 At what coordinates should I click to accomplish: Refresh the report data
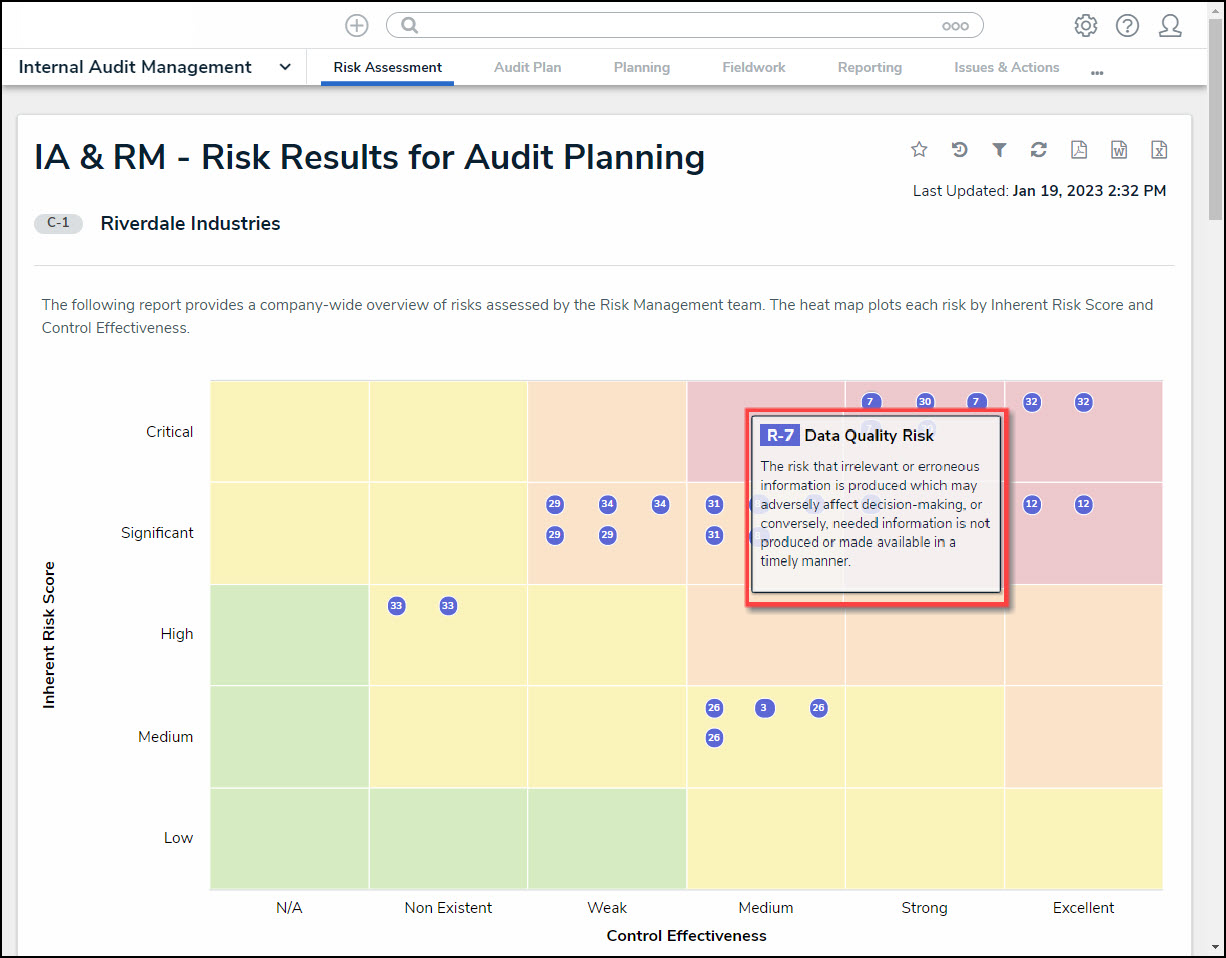coord(1039,150)
